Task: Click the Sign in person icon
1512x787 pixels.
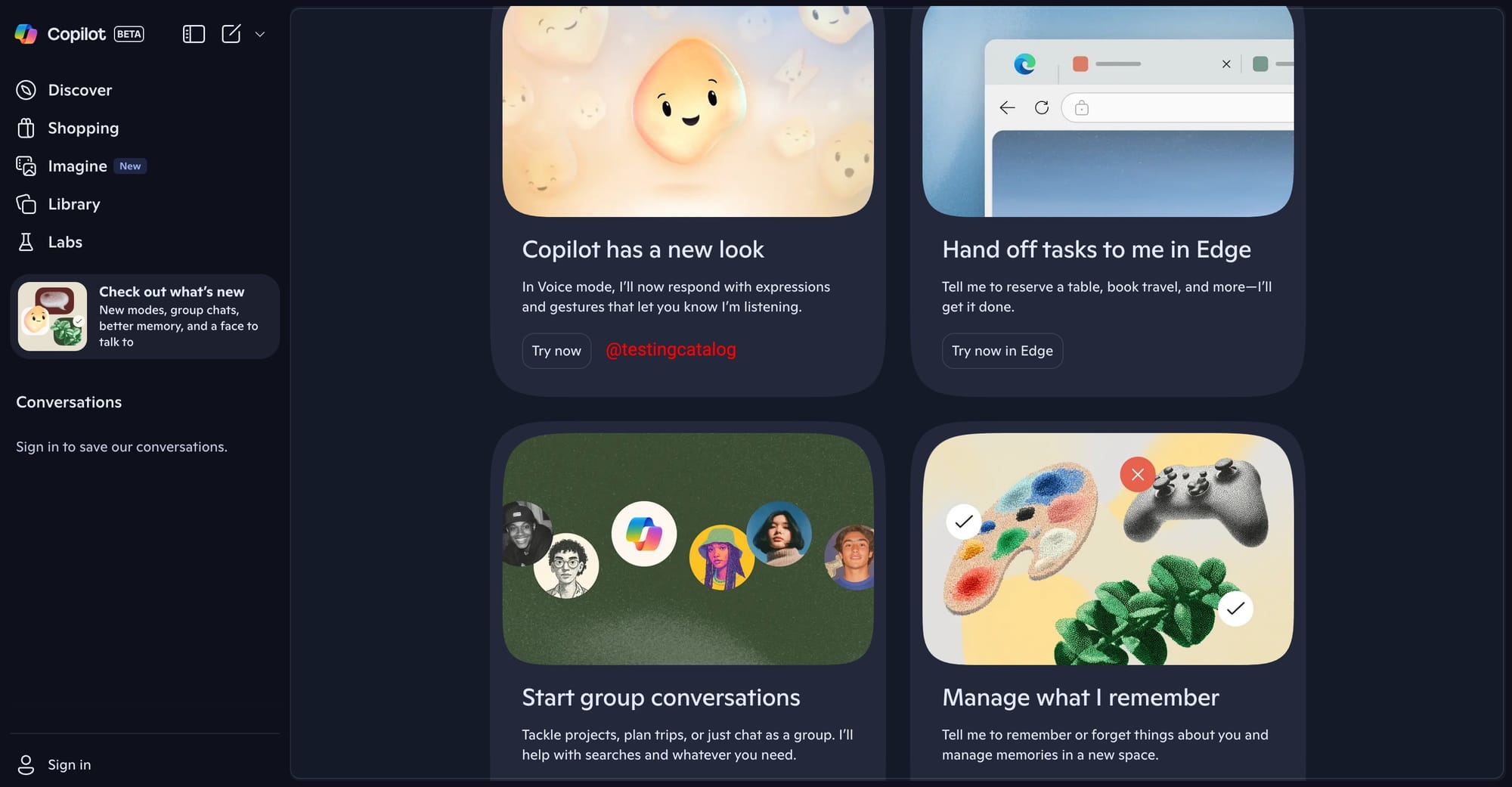Action: (26, 765)
